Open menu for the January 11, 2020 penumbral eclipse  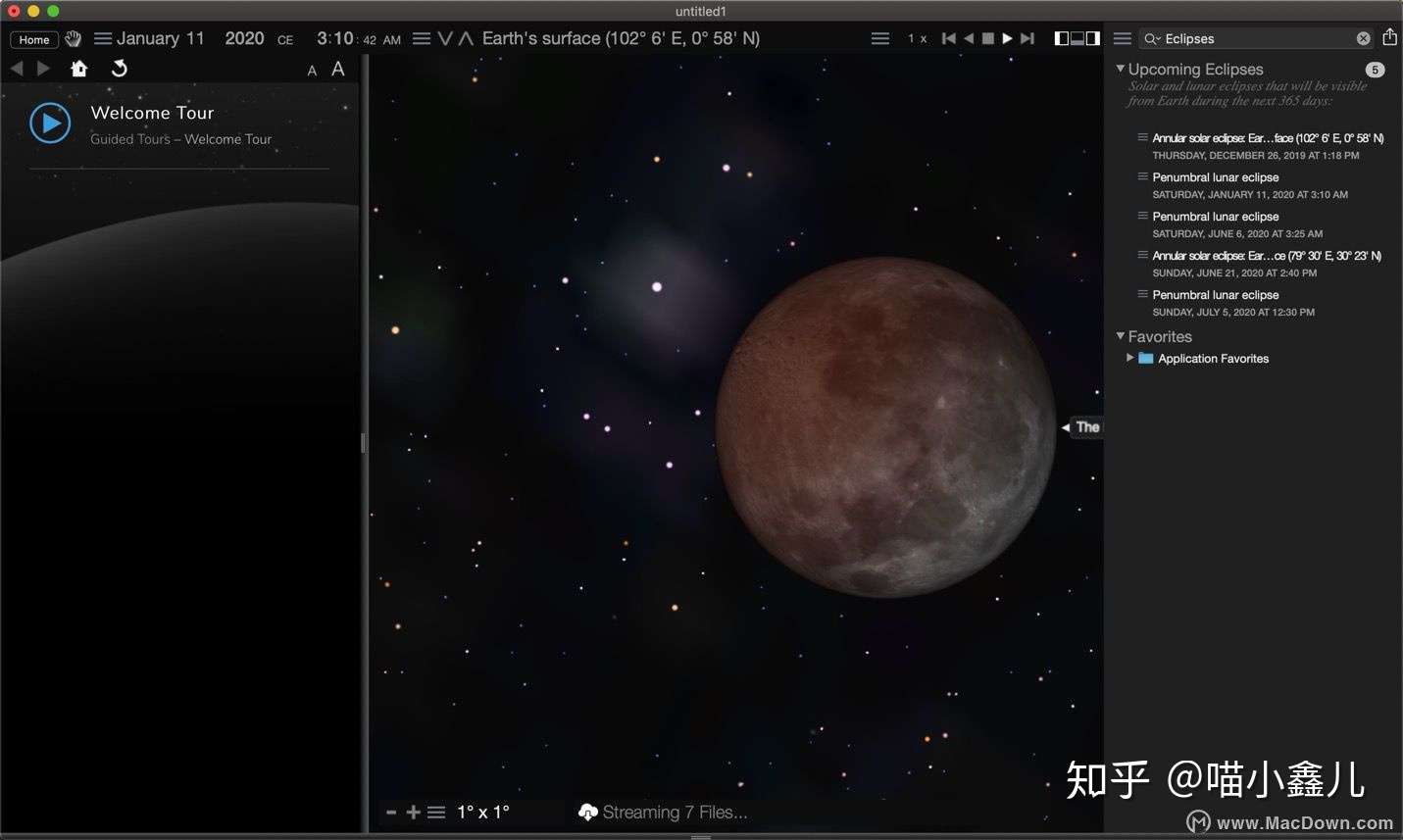tap(1142, 176)
